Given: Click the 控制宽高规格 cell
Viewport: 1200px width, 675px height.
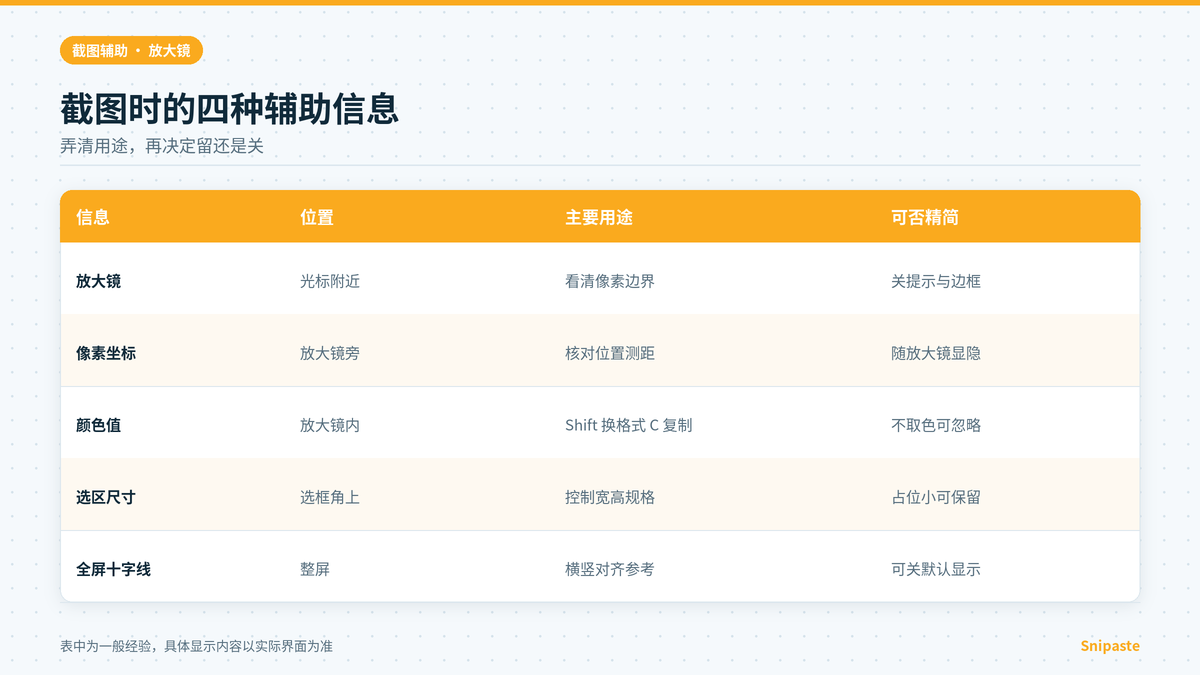Looking at the screenshot, I should pyautogui.click(x=610, y=497).
